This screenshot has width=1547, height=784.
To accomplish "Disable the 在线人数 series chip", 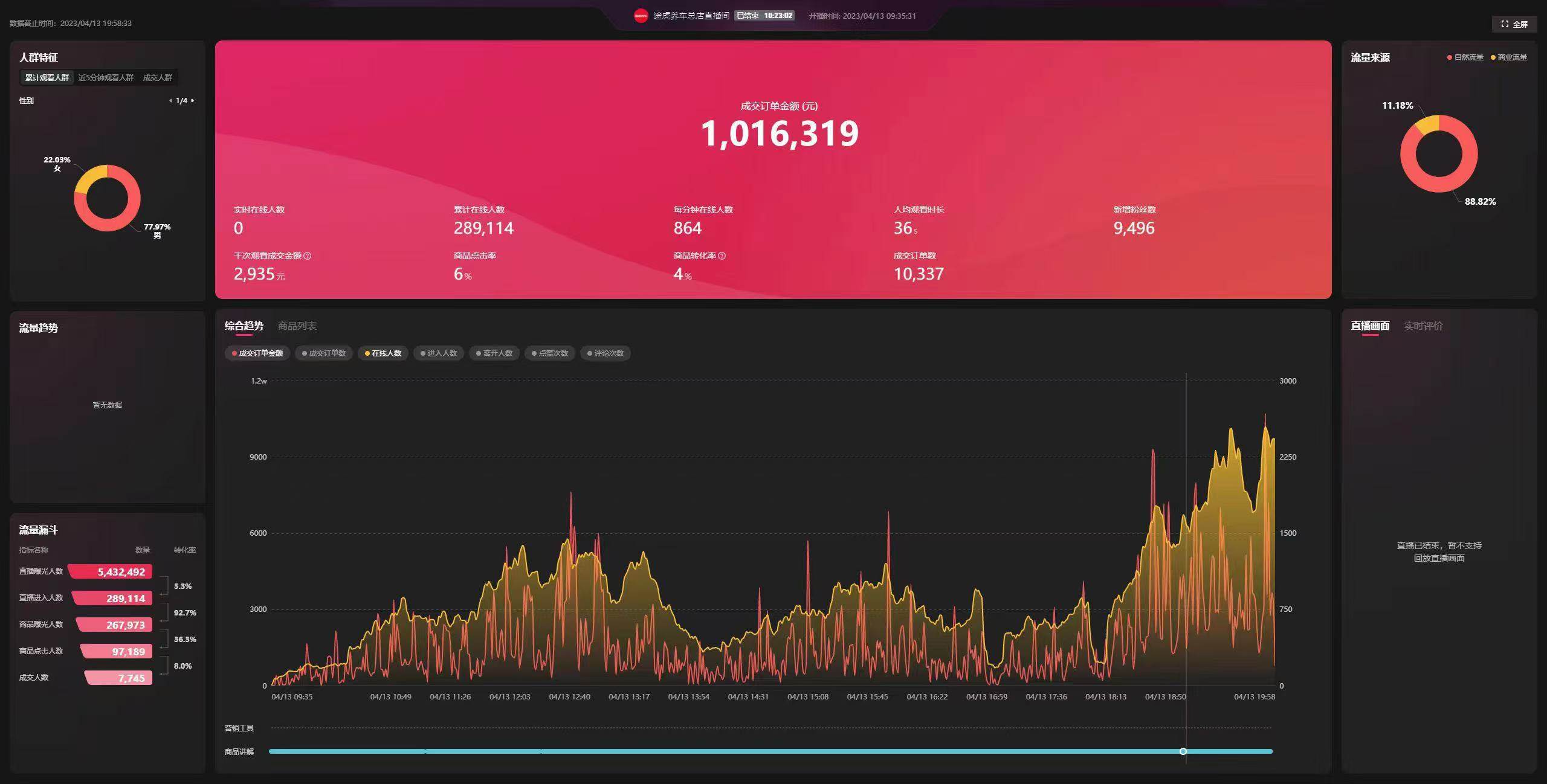I will (x=383, y=353).
